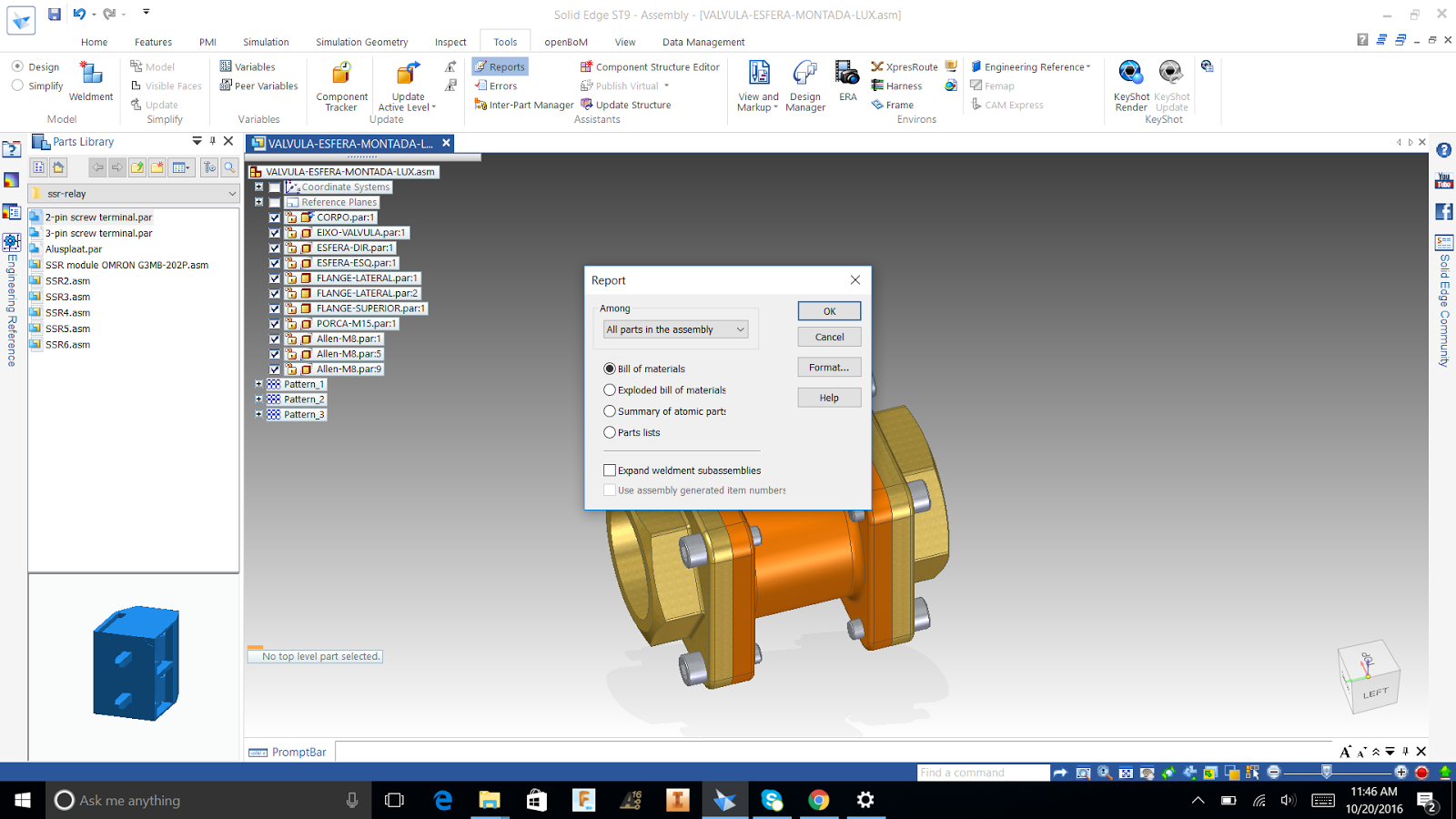The height and width of the screenshot is (819, 1456).
Task: Open the Among parts dropdown
Action: pos(675,329)
